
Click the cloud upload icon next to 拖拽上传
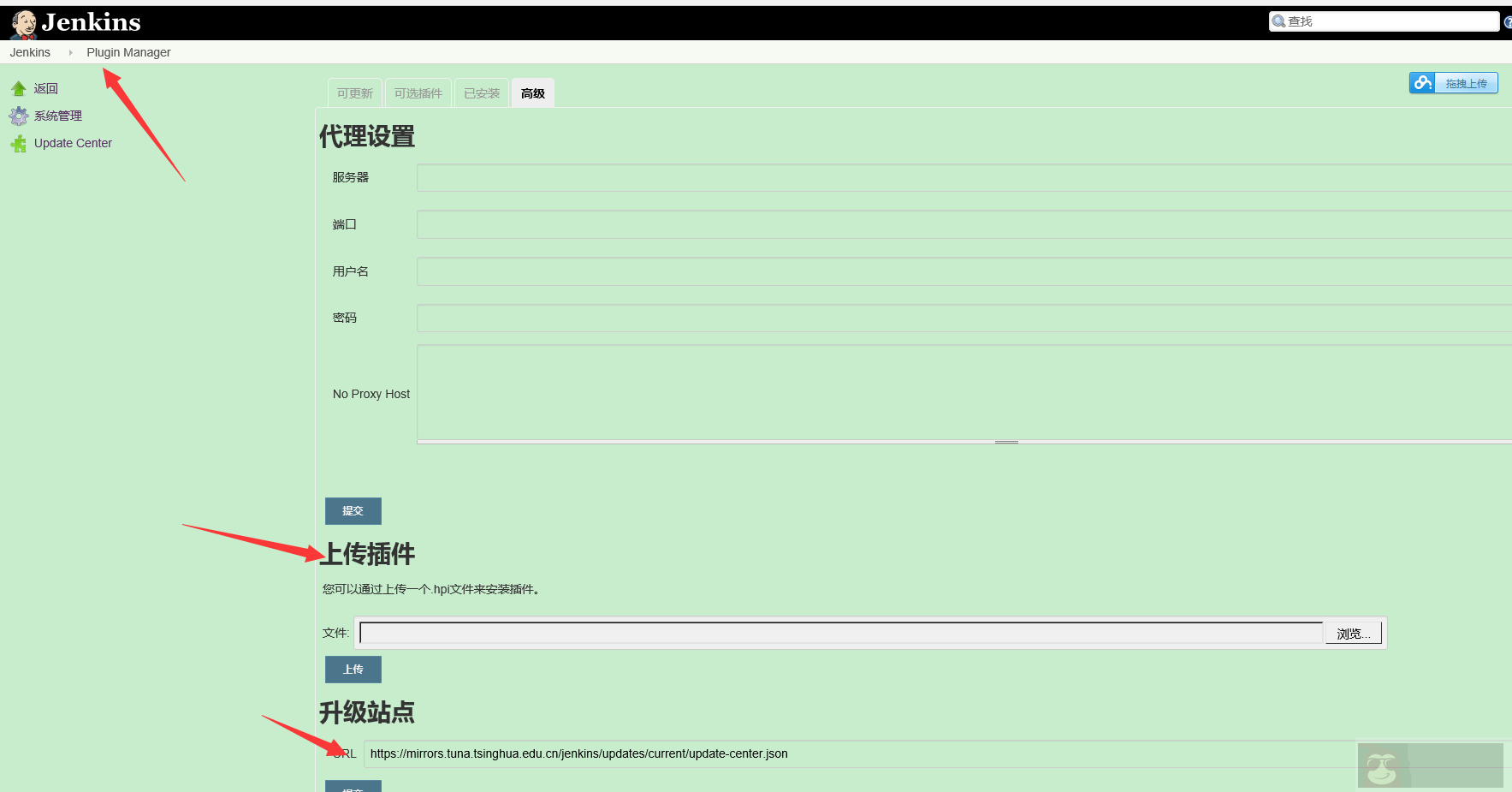coord(1422,82)
